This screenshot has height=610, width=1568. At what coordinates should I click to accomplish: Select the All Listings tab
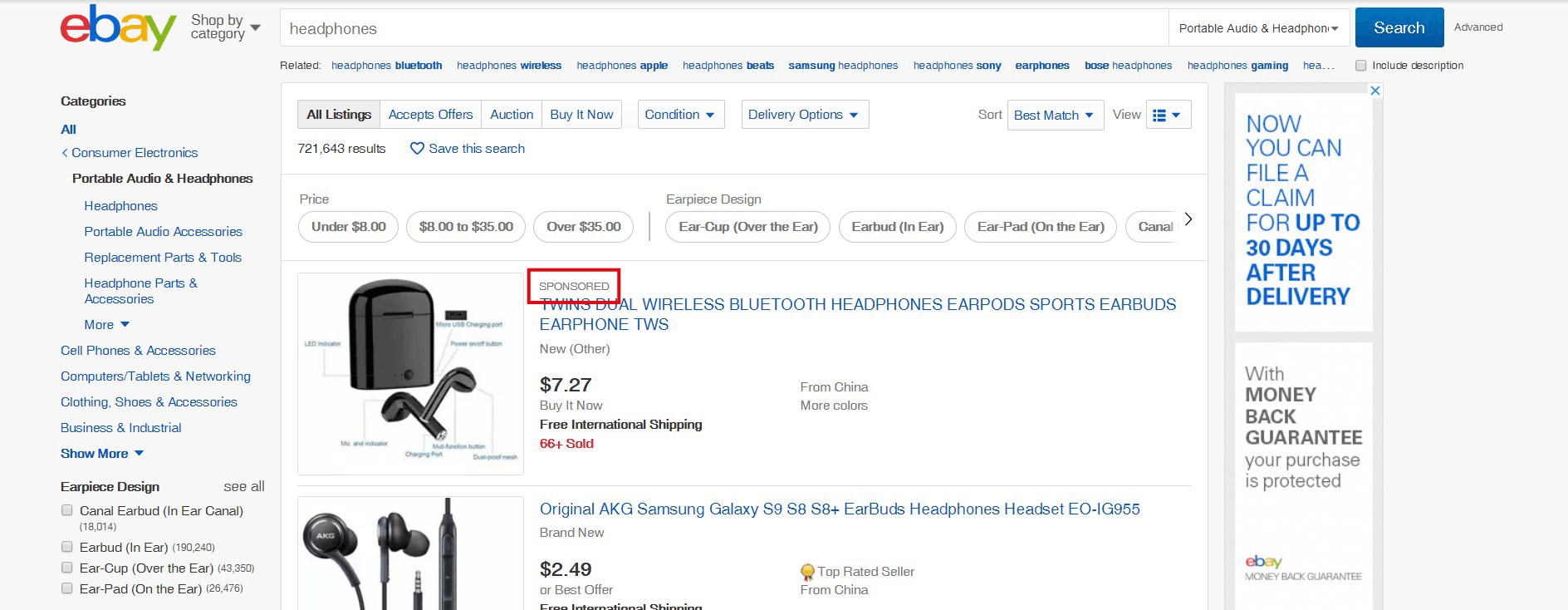339,115
